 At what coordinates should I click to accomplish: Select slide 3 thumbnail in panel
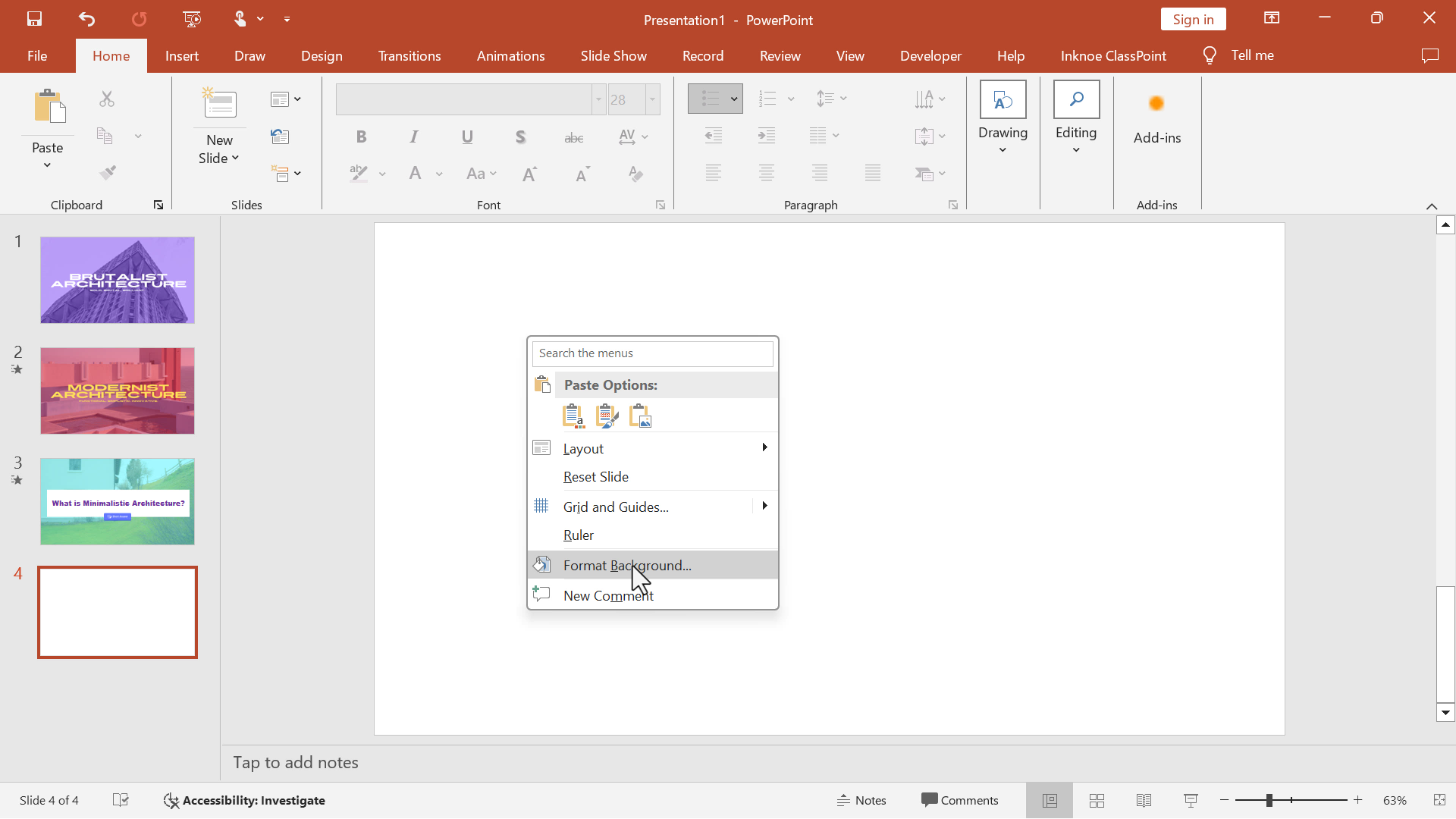[117, 501]
